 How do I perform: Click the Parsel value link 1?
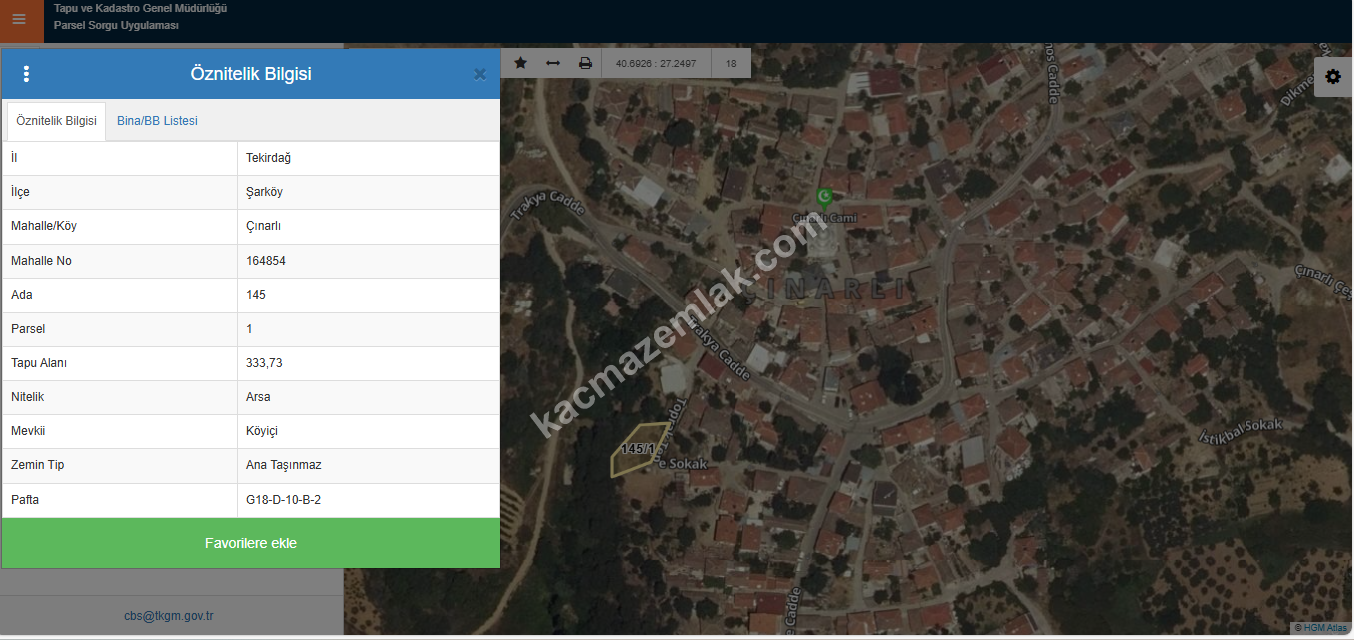[250, 329]
